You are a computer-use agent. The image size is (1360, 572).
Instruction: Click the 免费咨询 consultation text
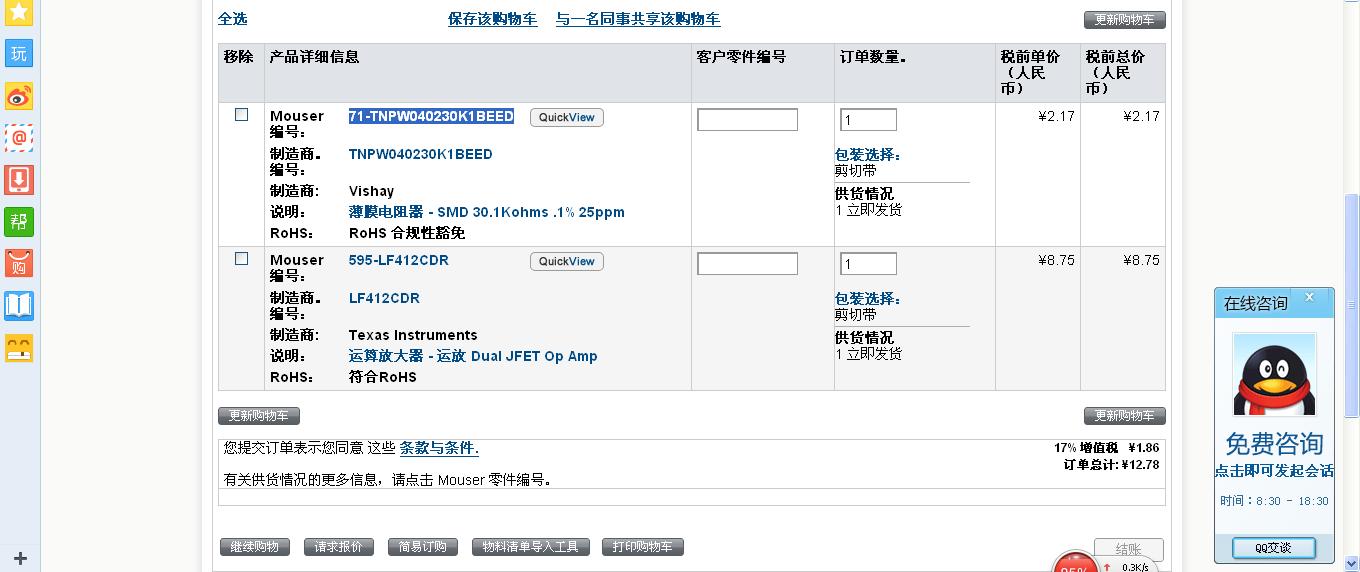1274,443
